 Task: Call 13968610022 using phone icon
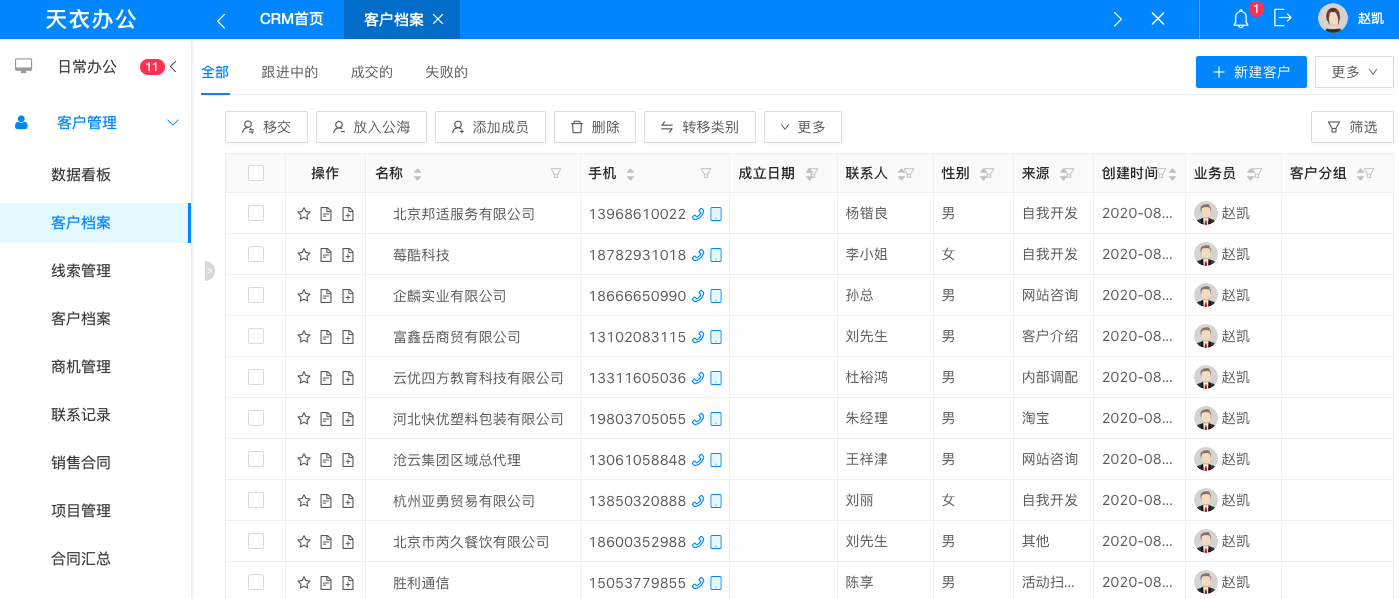coord(698,213)
